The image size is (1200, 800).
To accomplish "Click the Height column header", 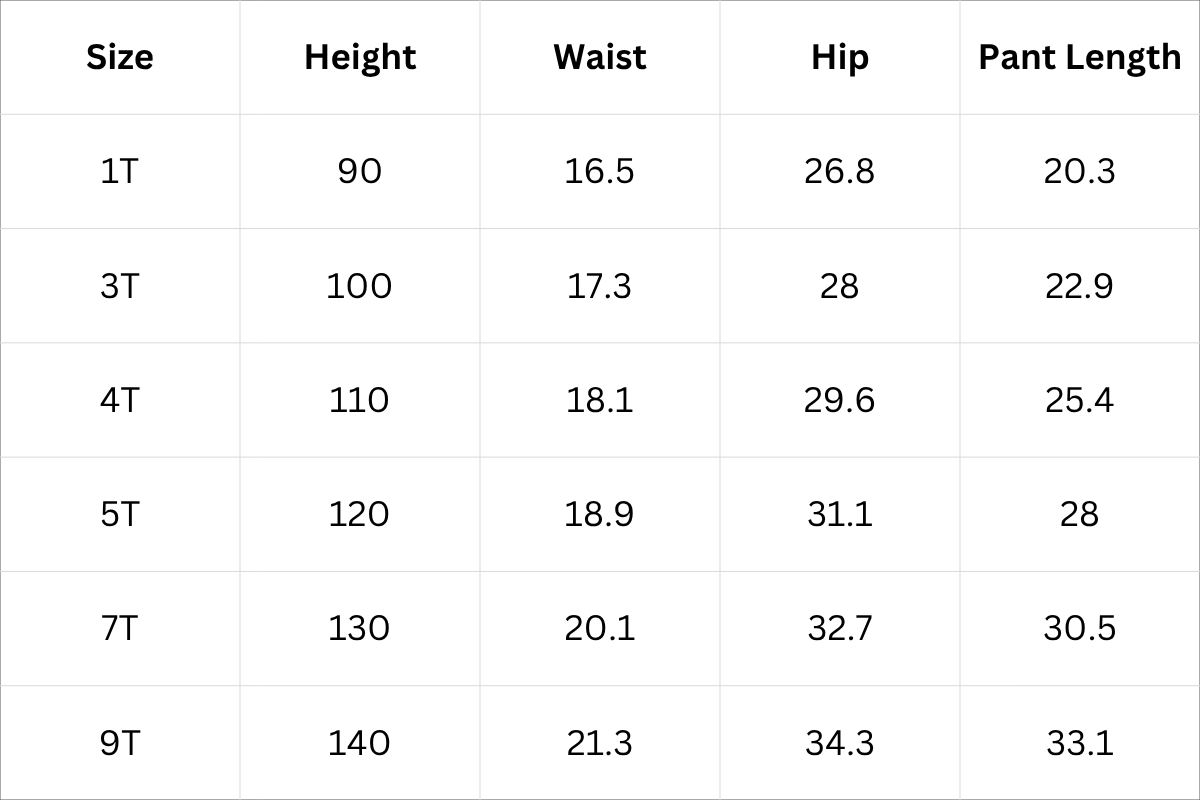I will pyautogui.click(x=360, y=57).
